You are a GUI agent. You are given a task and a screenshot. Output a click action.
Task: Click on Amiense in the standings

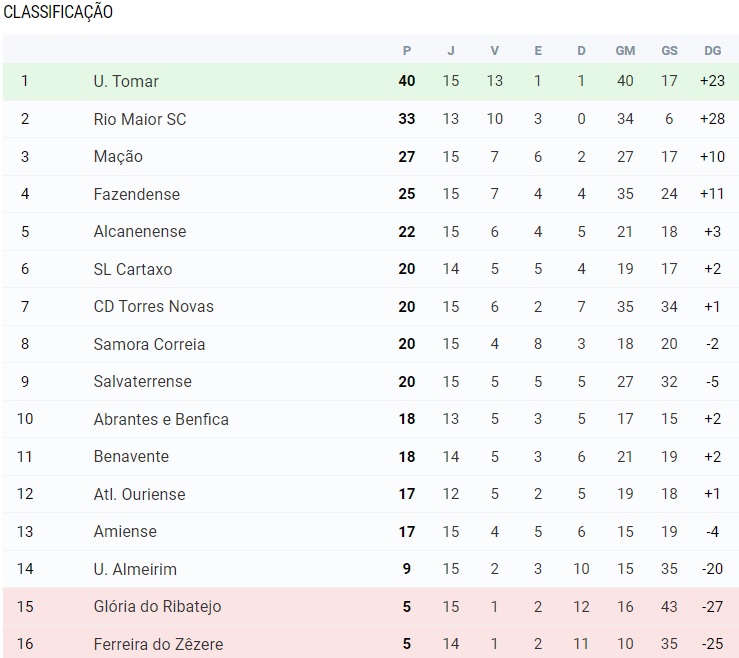point(125,531)
